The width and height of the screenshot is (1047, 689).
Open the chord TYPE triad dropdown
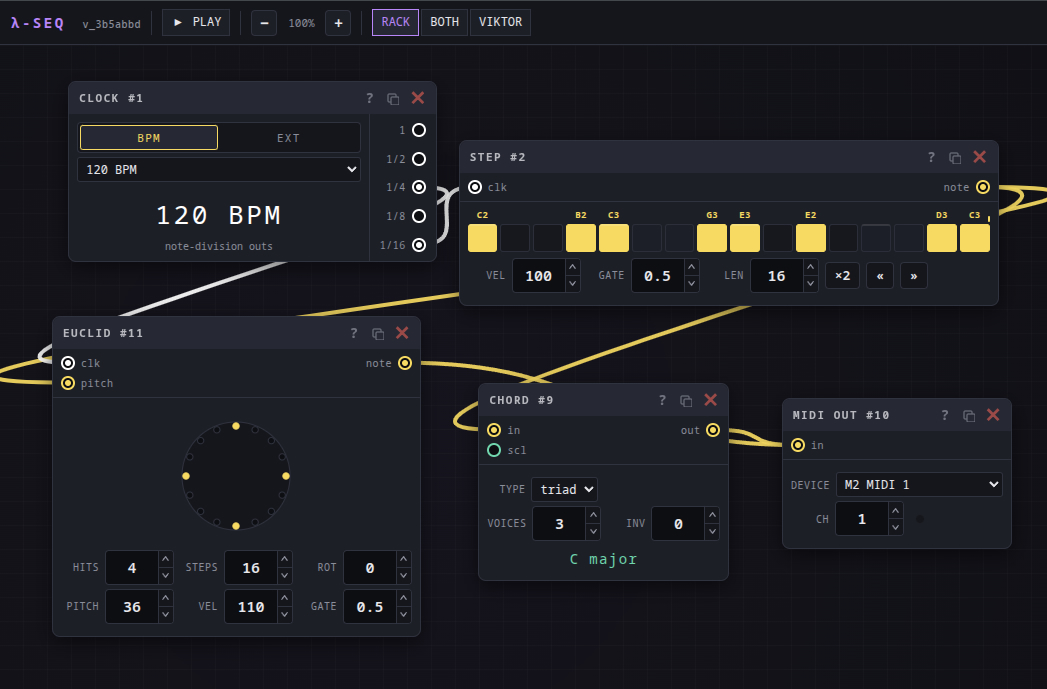click(564, 489)
